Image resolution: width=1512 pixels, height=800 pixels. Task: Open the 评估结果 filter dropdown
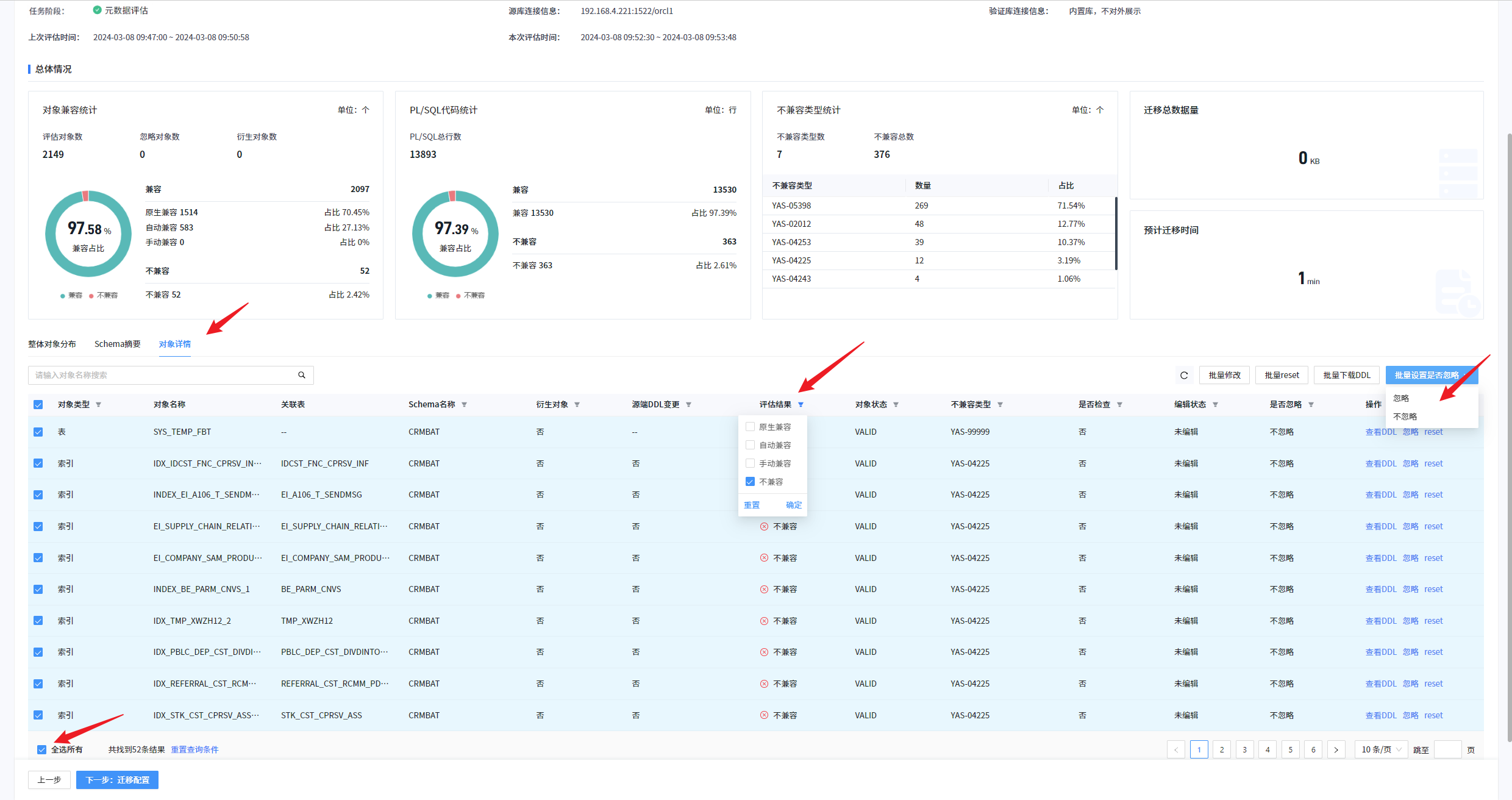[801, 405]
